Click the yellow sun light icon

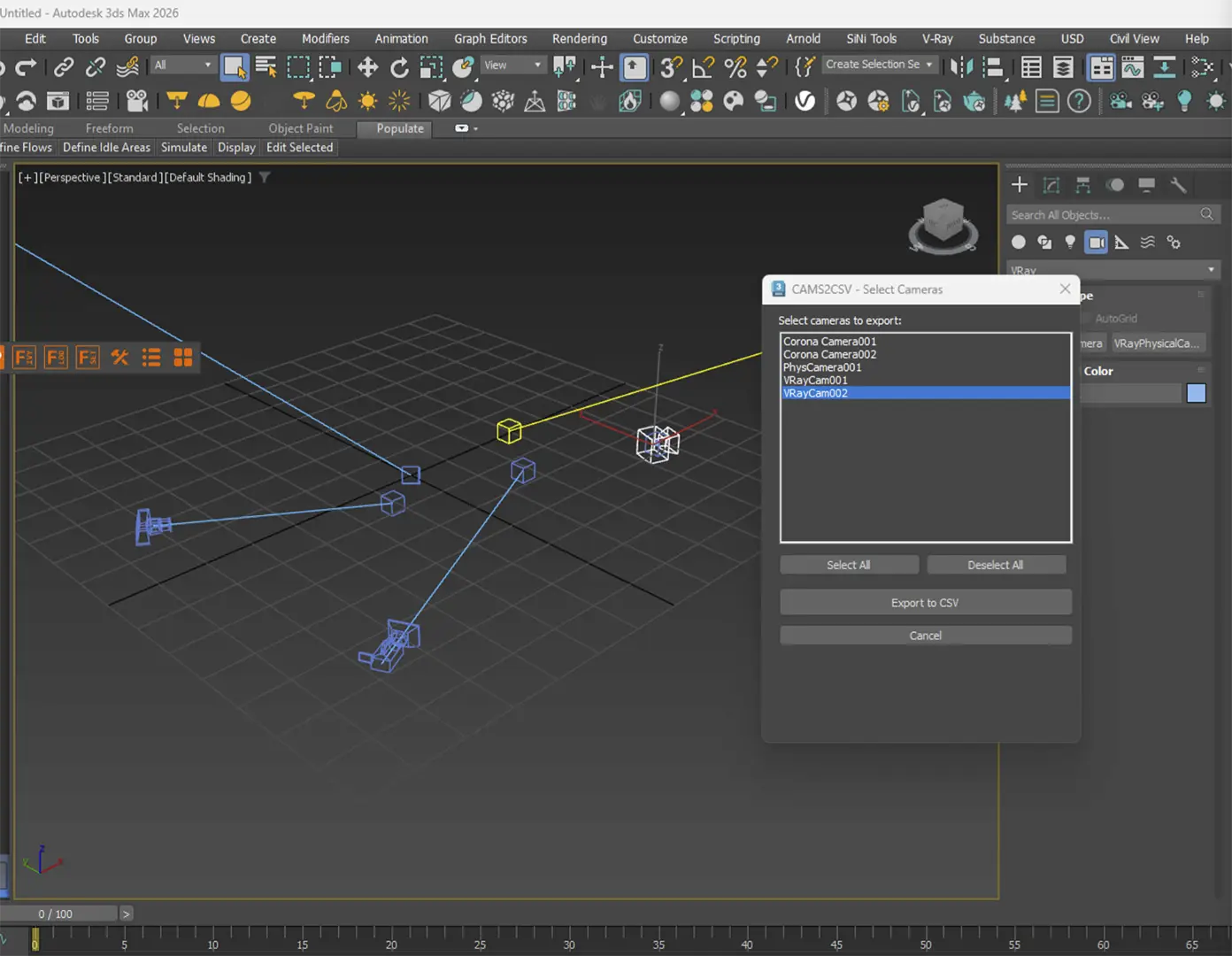367,101
